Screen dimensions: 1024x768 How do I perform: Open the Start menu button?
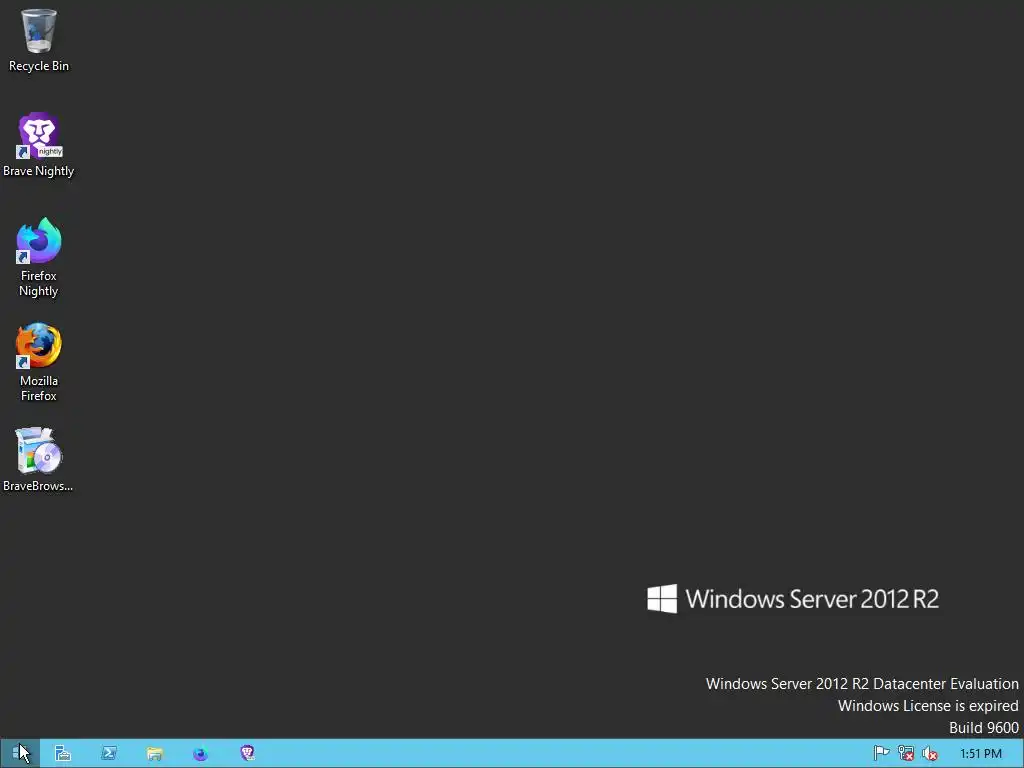[x=20, y=753]
